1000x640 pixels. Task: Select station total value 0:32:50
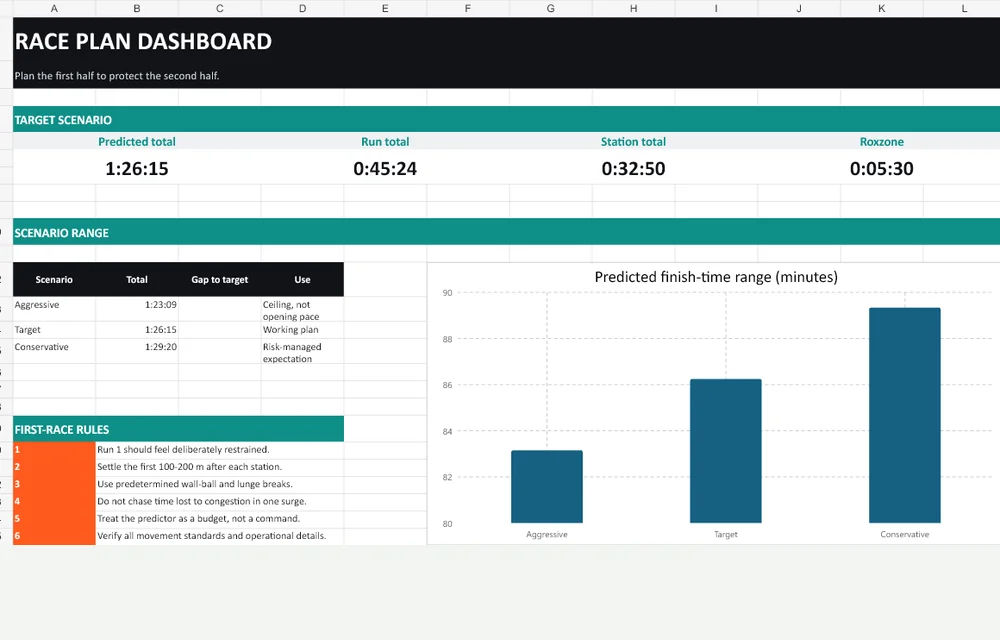point(633,168)
